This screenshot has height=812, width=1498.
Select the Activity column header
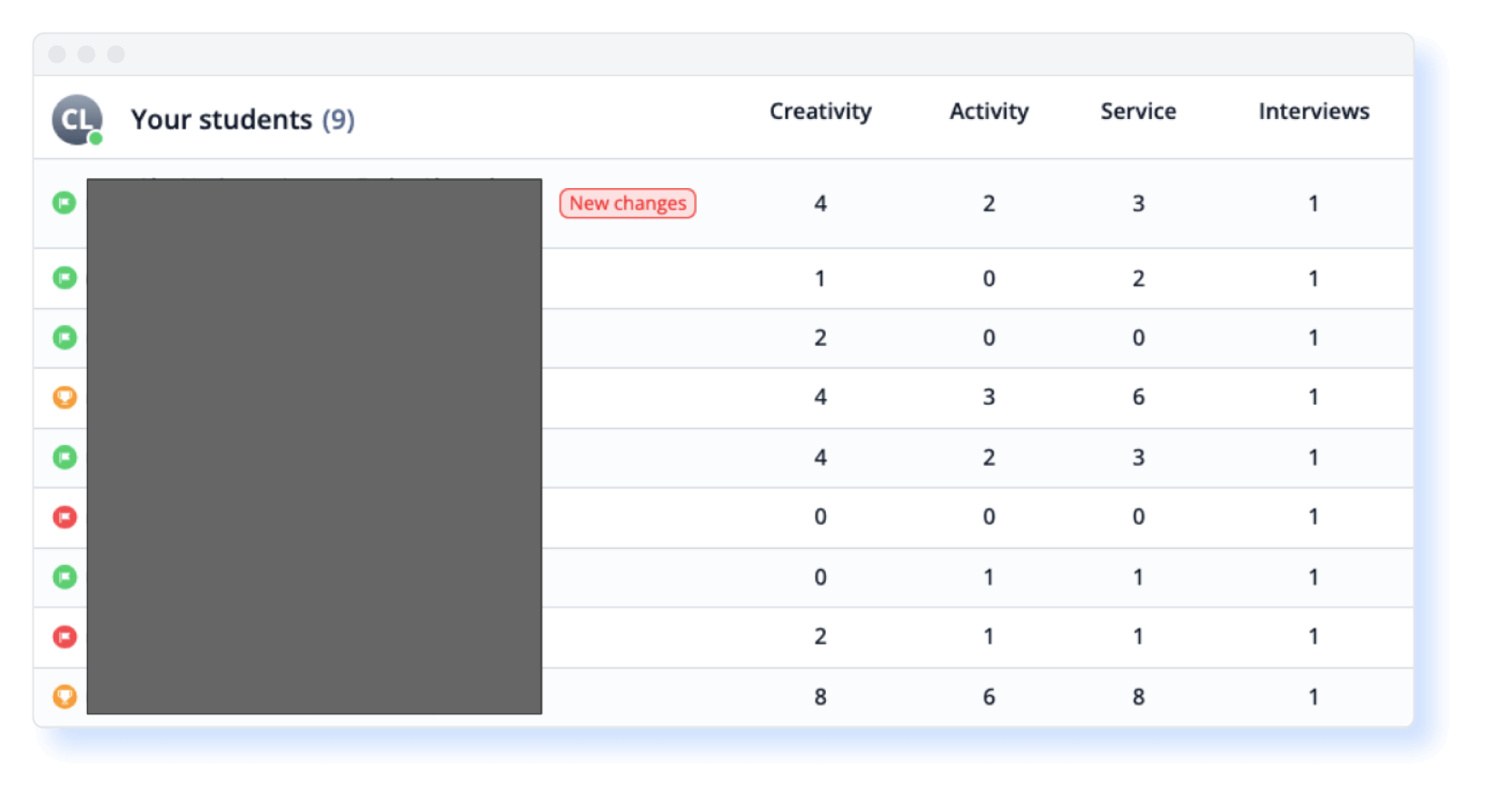coord(988,112)
